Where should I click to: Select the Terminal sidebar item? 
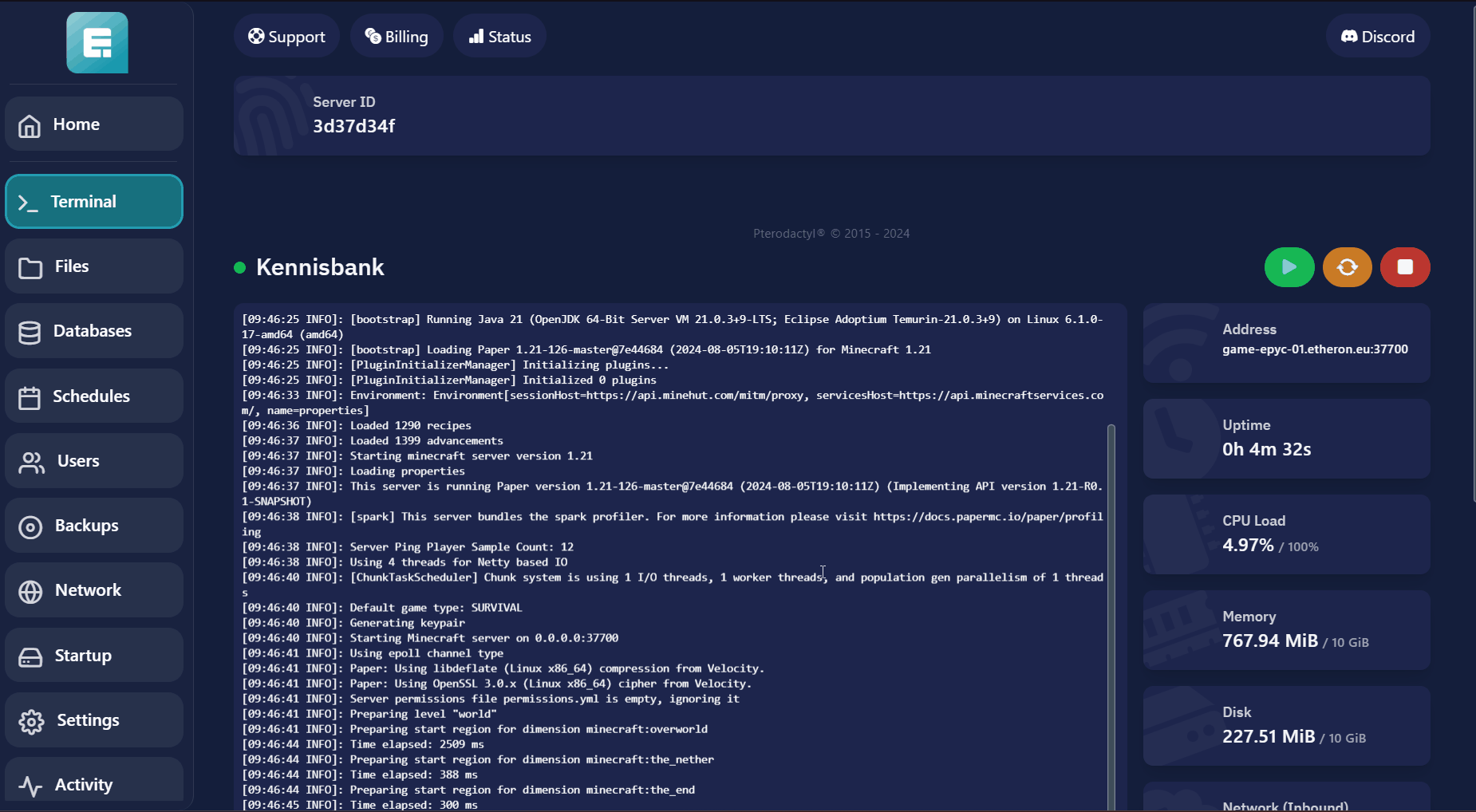94,202
